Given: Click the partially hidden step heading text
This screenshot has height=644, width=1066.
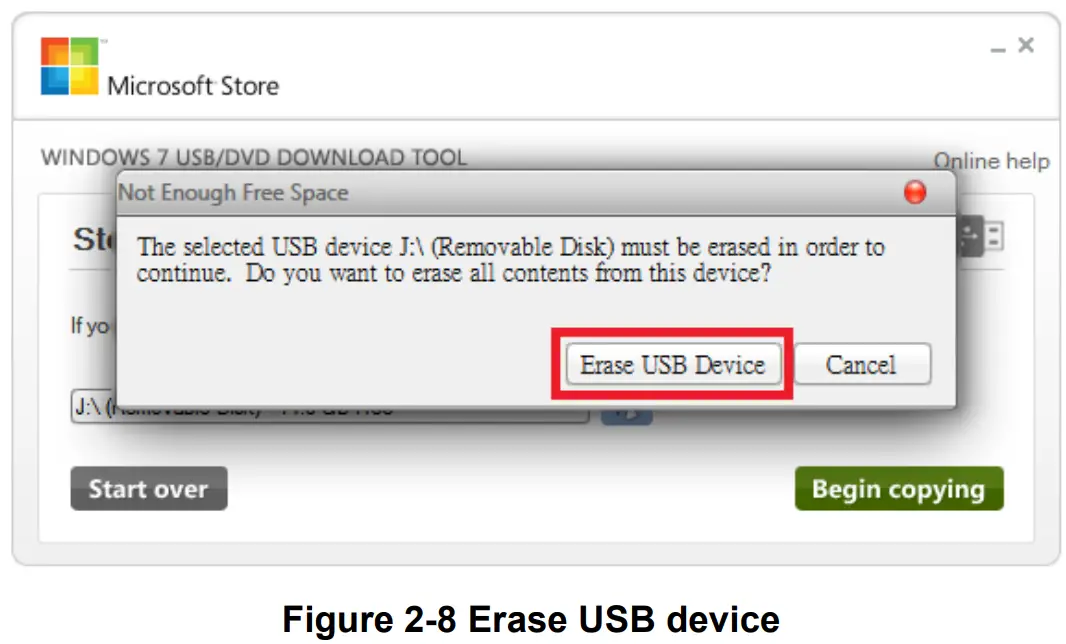Looking at the screenshot, I should click(94, 239).
